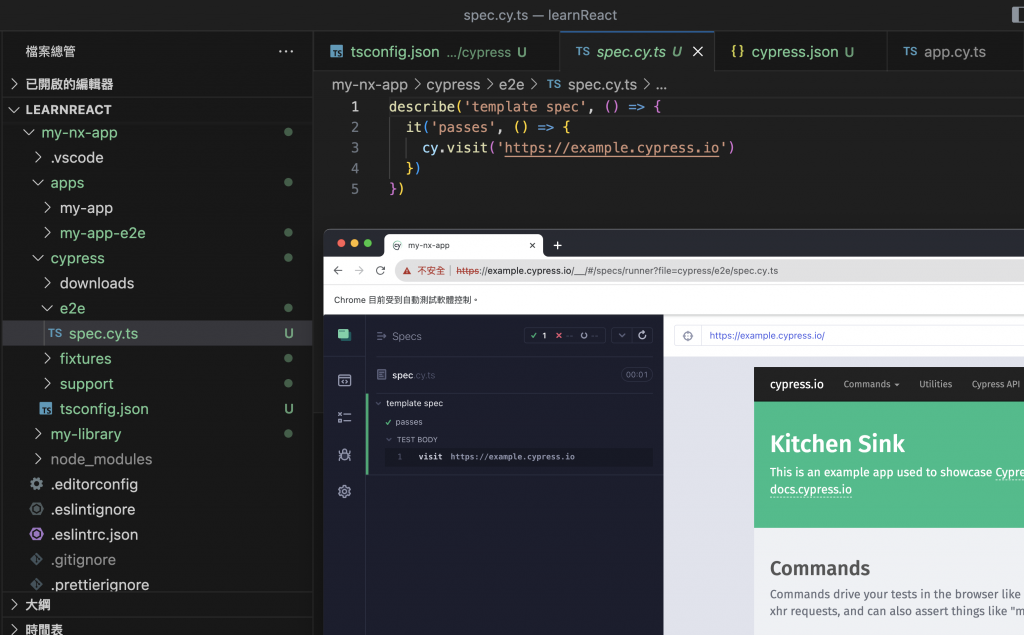
Task: Open the Commands dropdown in Kitchen Sink
Action: [x=871, y=384]
